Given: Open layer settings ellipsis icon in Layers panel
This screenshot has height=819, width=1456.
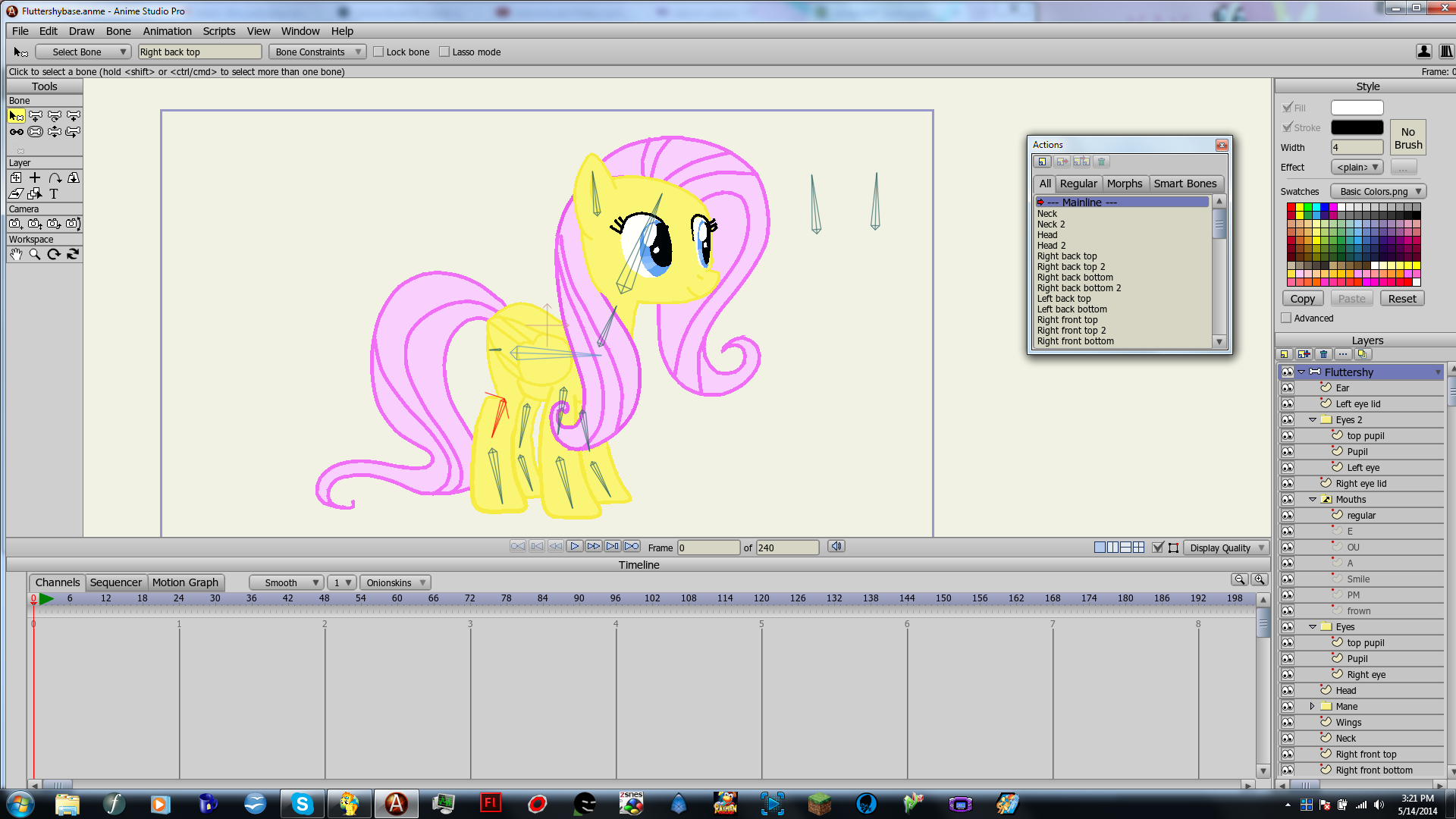Looking at the screenshot, I should pos(1343,354).
